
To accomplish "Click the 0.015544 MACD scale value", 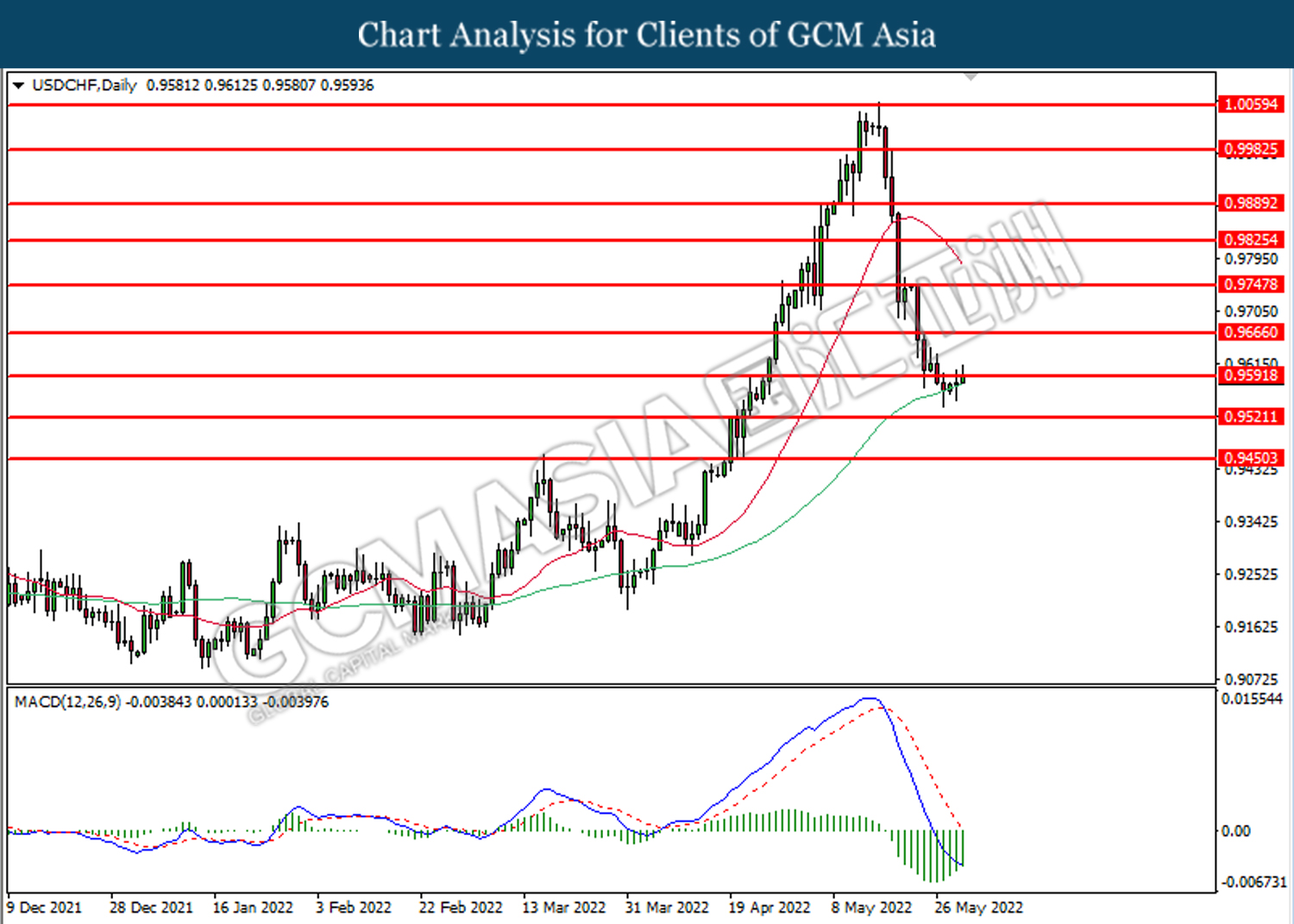I will [1252, 699].
